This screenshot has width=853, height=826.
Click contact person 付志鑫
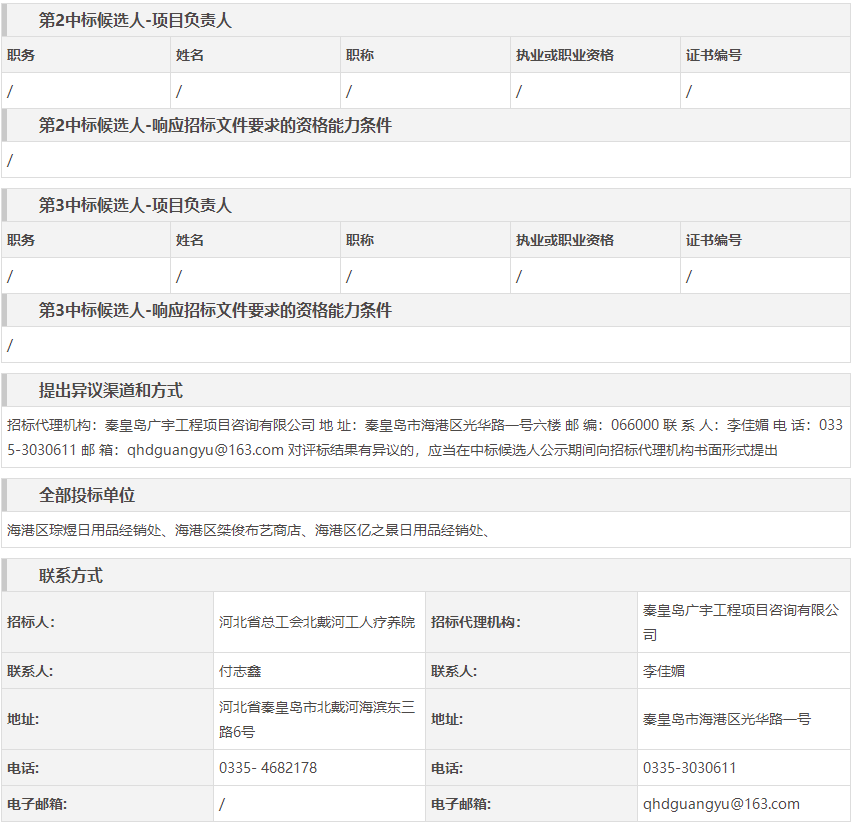[240, 671]
